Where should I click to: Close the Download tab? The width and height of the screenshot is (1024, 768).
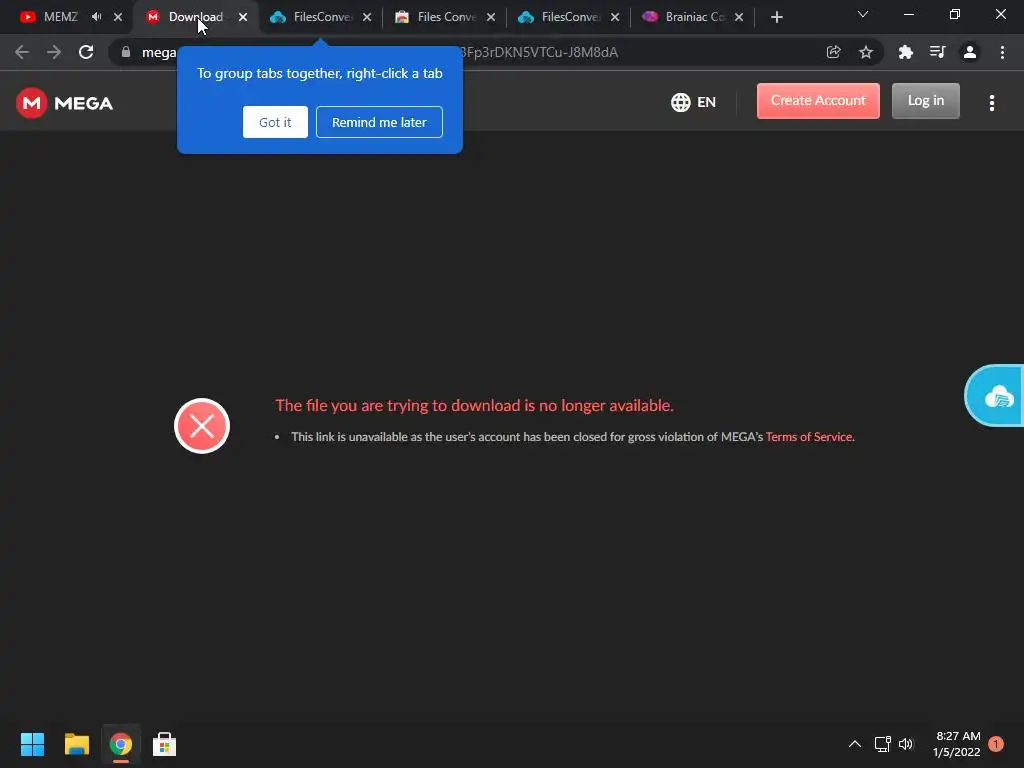coord(243,17)
